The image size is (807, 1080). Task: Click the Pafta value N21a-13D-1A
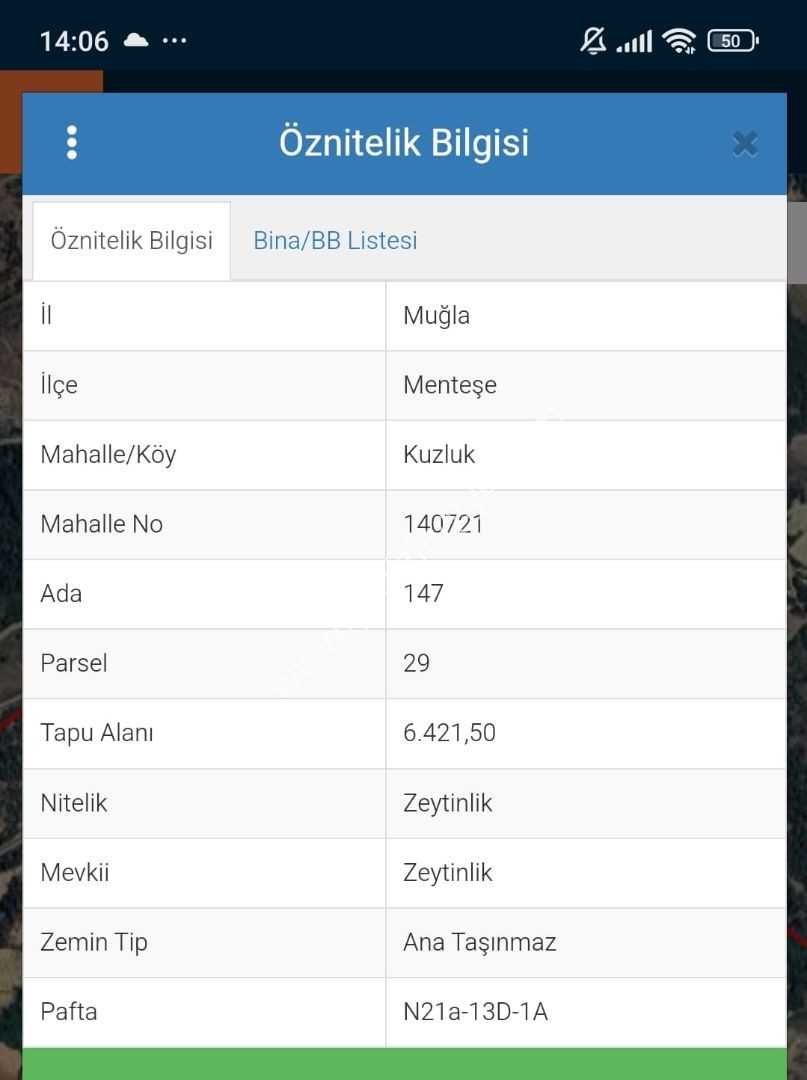coord(475,1012)
